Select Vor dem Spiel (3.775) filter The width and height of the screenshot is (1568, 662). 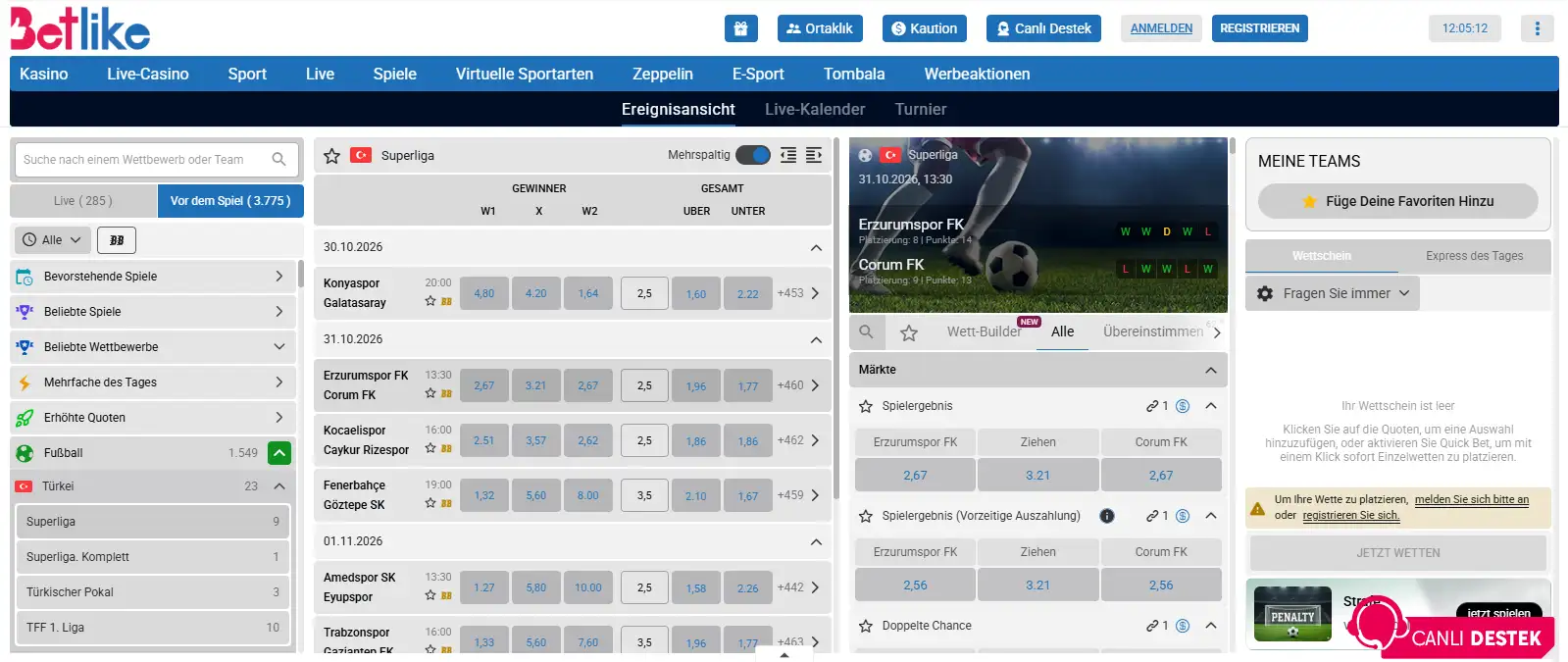230,201
